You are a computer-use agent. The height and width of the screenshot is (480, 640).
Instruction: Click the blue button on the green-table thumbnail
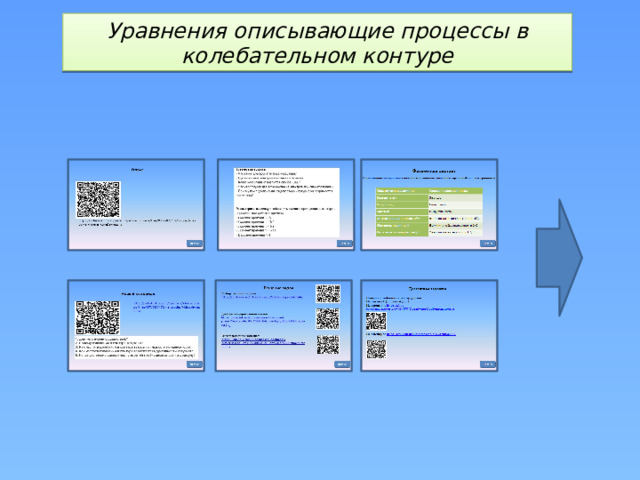click(488, 243)
